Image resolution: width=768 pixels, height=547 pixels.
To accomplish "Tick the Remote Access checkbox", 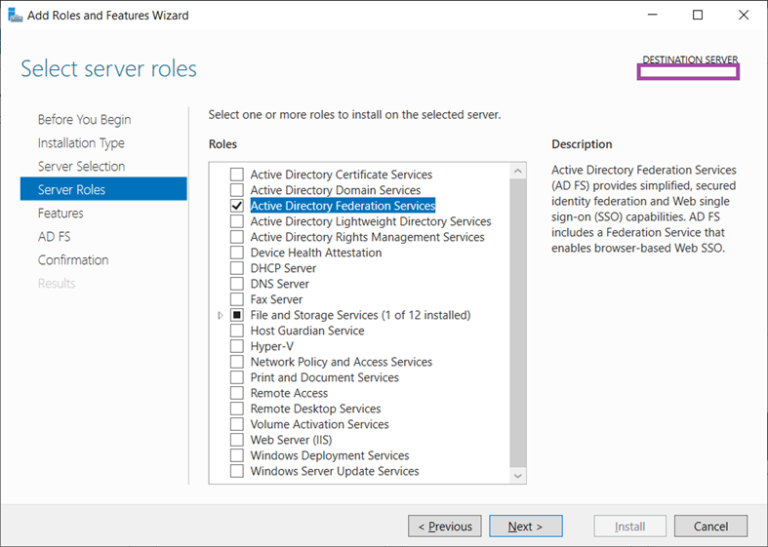I will point(237,393).
